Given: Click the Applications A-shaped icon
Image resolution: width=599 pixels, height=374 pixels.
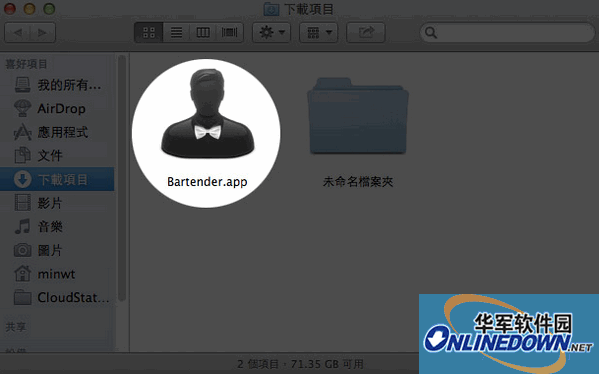Looking at the screenshot, I should point(23,132).
